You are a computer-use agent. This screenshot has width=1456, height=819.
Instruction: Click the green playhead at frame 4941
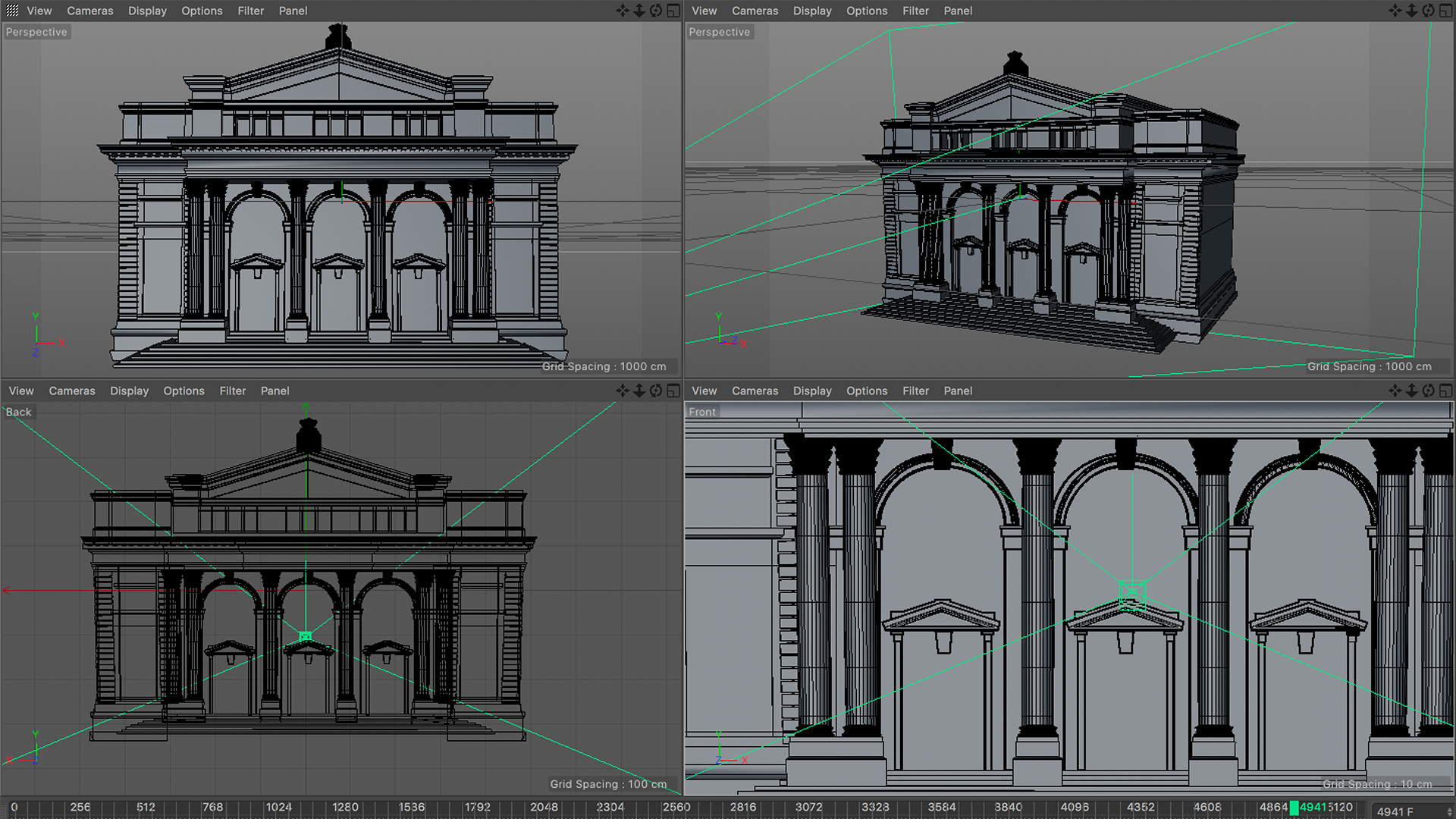1294,808
